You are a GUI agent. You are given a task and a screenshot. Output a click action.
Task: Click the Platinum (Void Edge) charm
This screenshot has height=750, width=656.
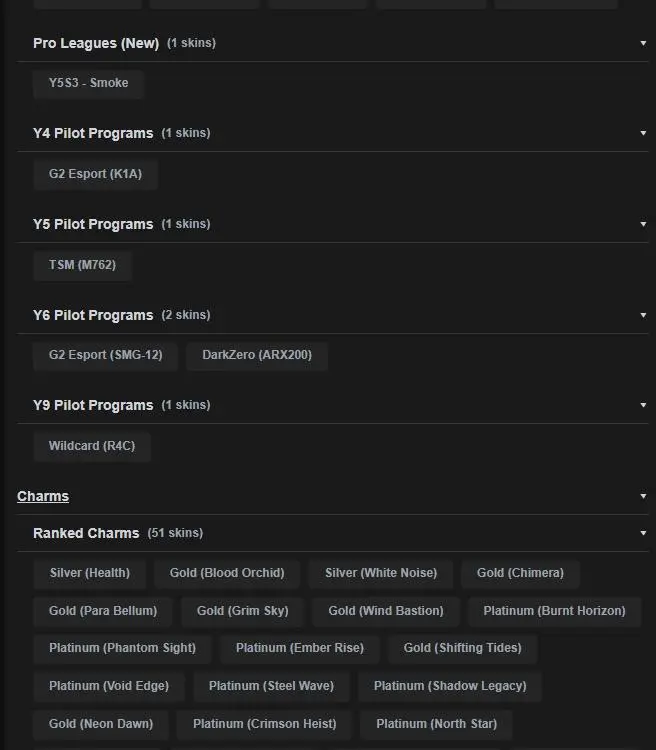[x=109, y=686]
